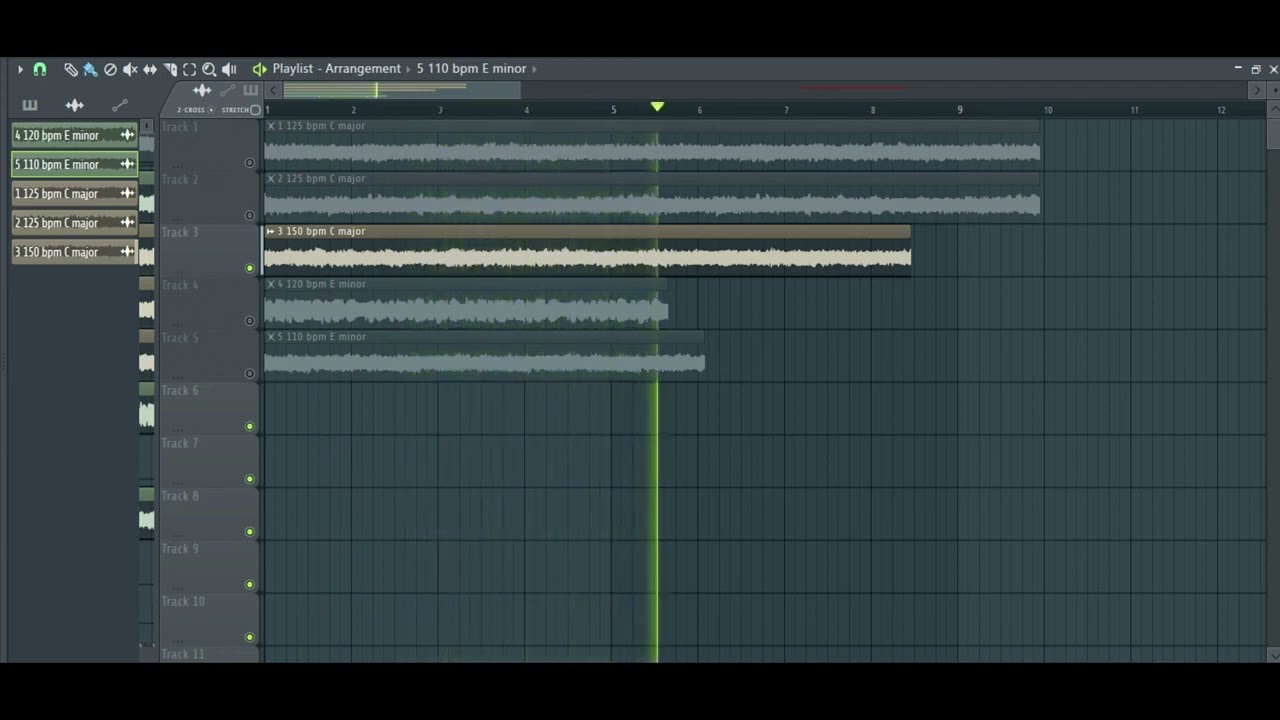This screenshot has width=1280, height=720.
Task: Select the Slip tool
Action: click(150, 69)
